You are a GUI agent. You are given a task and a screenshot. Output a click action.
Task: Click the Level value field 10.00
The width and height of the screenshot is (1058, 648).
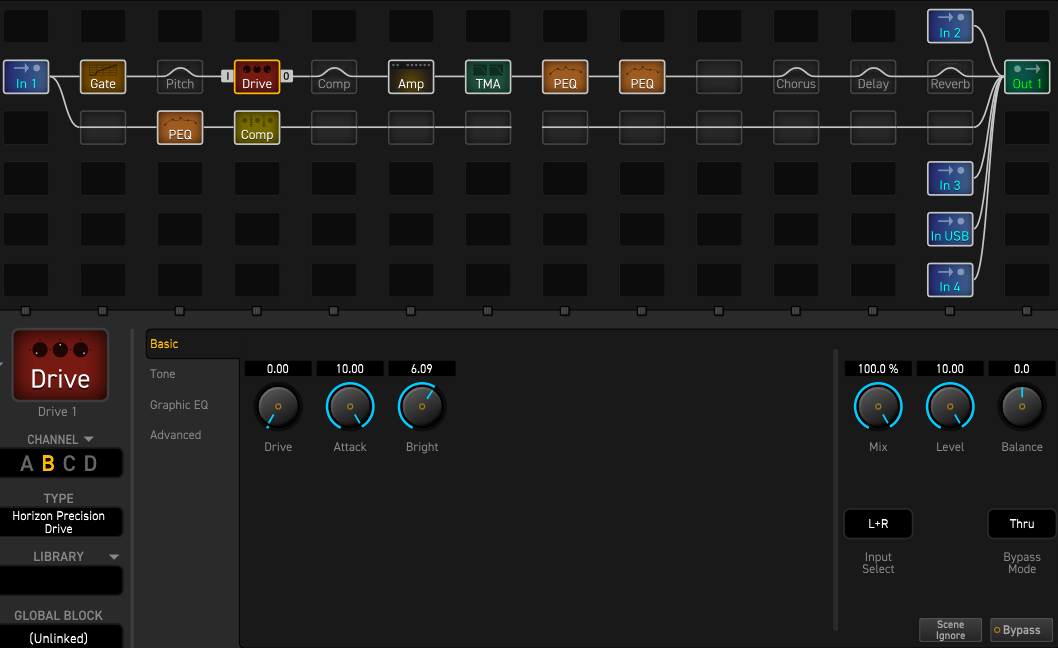pos(950,369)
